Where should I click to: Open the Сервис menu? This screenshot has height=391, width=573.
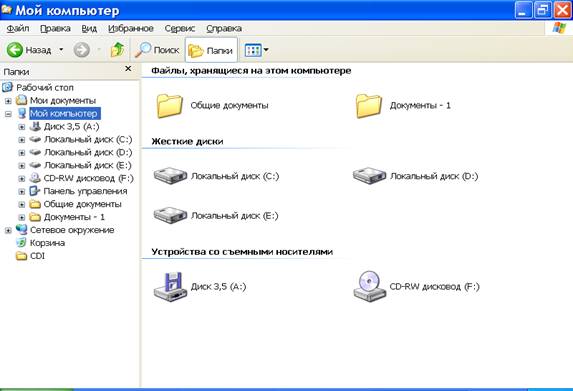coord(180,29)
